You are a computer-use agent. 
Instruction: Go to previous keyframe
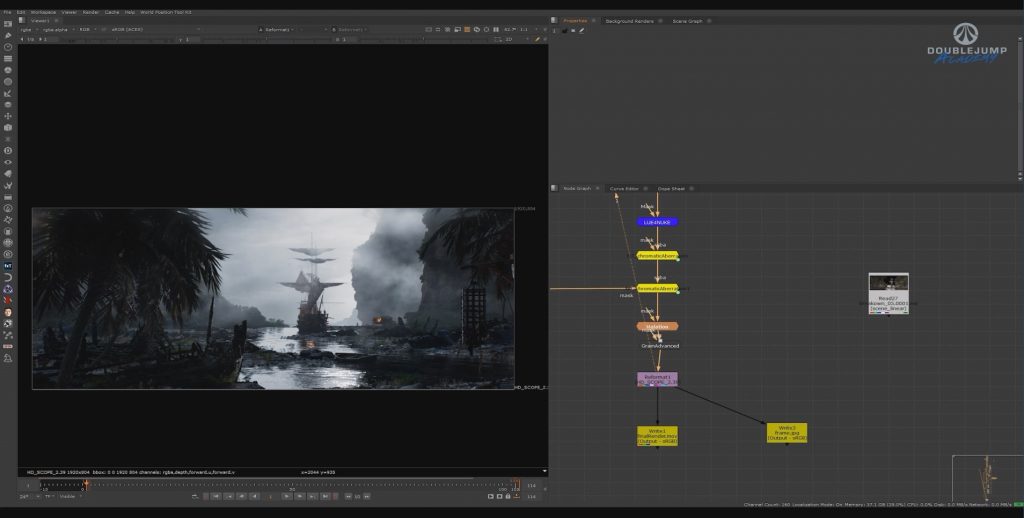click(x=229, y=496)
